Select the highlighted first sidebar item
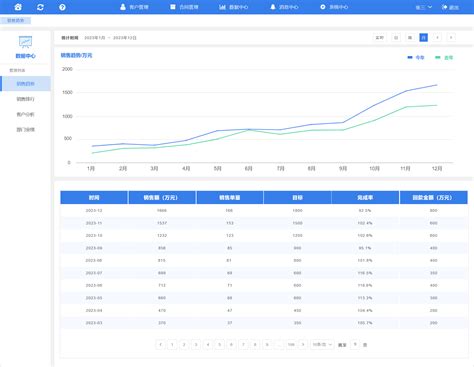Image resolution: width=474 pixels, height=367 pixels. click(25, 84)
